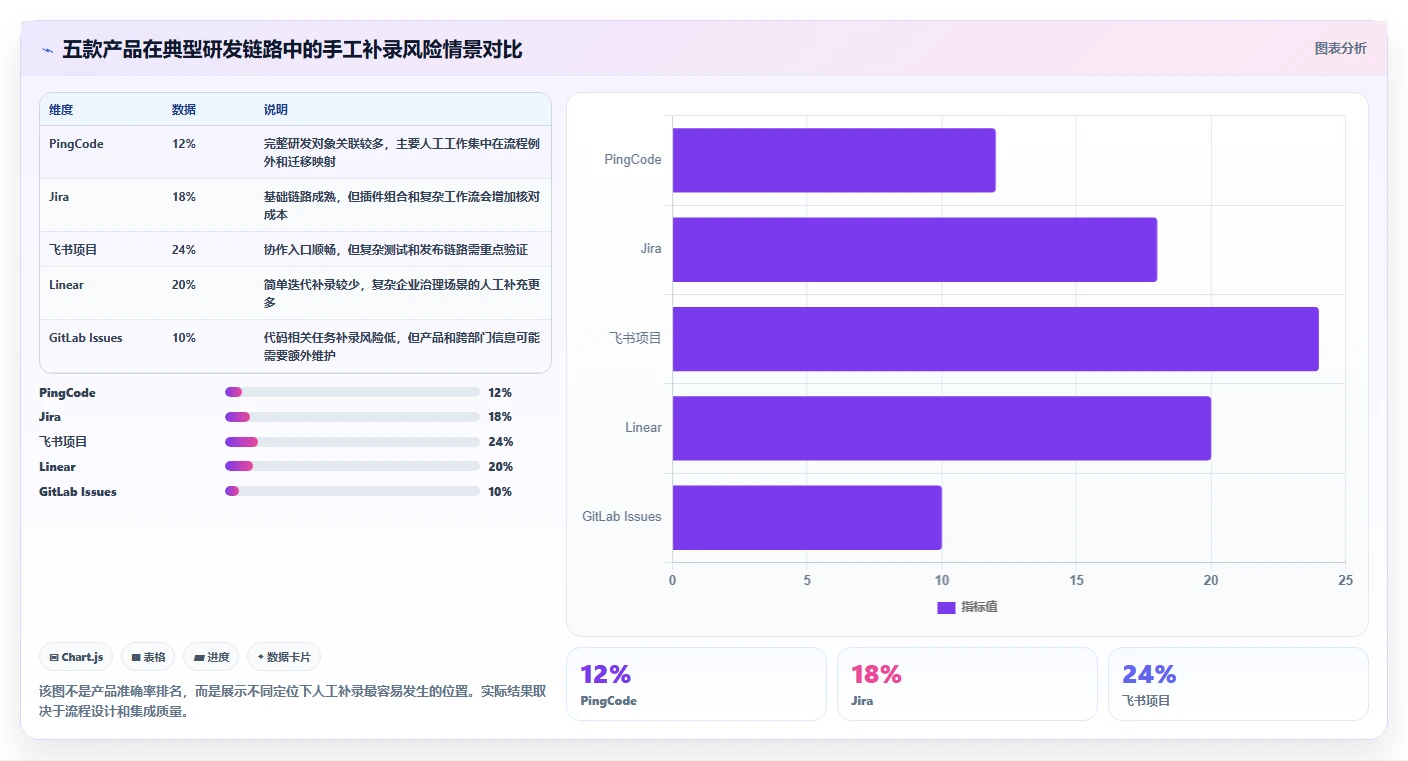The image size is (1408, 761).
Task: Click the 飞书项目 progress bar
Action: point(352,442)
